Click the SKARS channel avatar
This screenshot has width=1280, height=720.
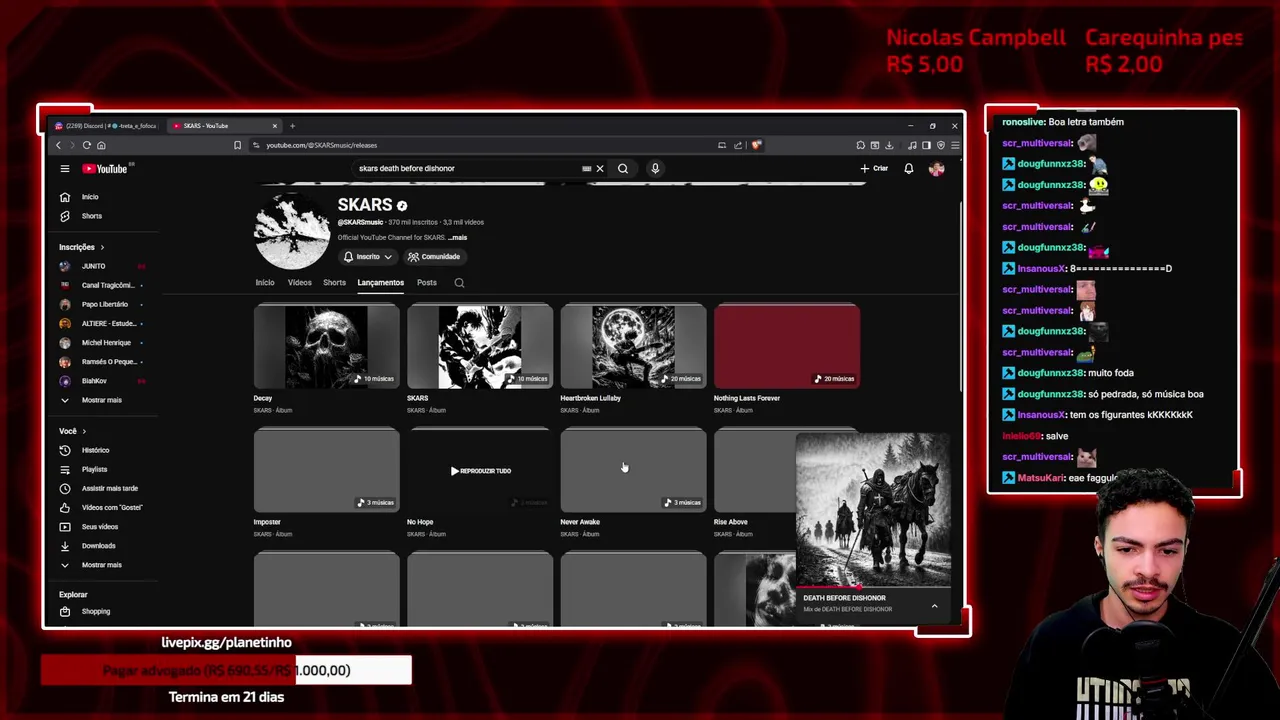292,231
